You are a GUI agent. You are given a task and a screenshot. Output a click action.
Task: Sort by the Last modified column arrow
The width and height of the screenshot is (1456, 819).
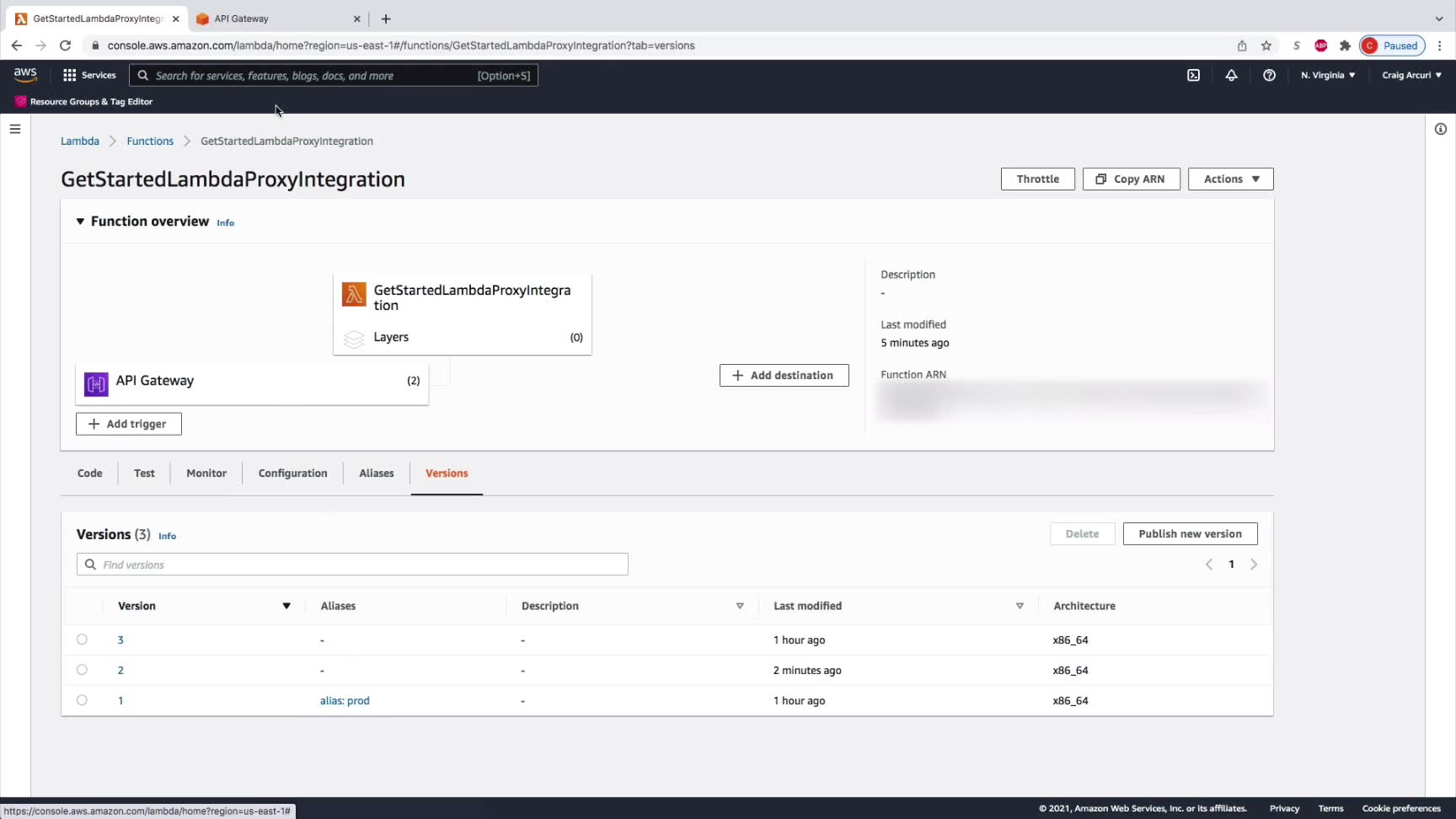[x=1020, y=606]
